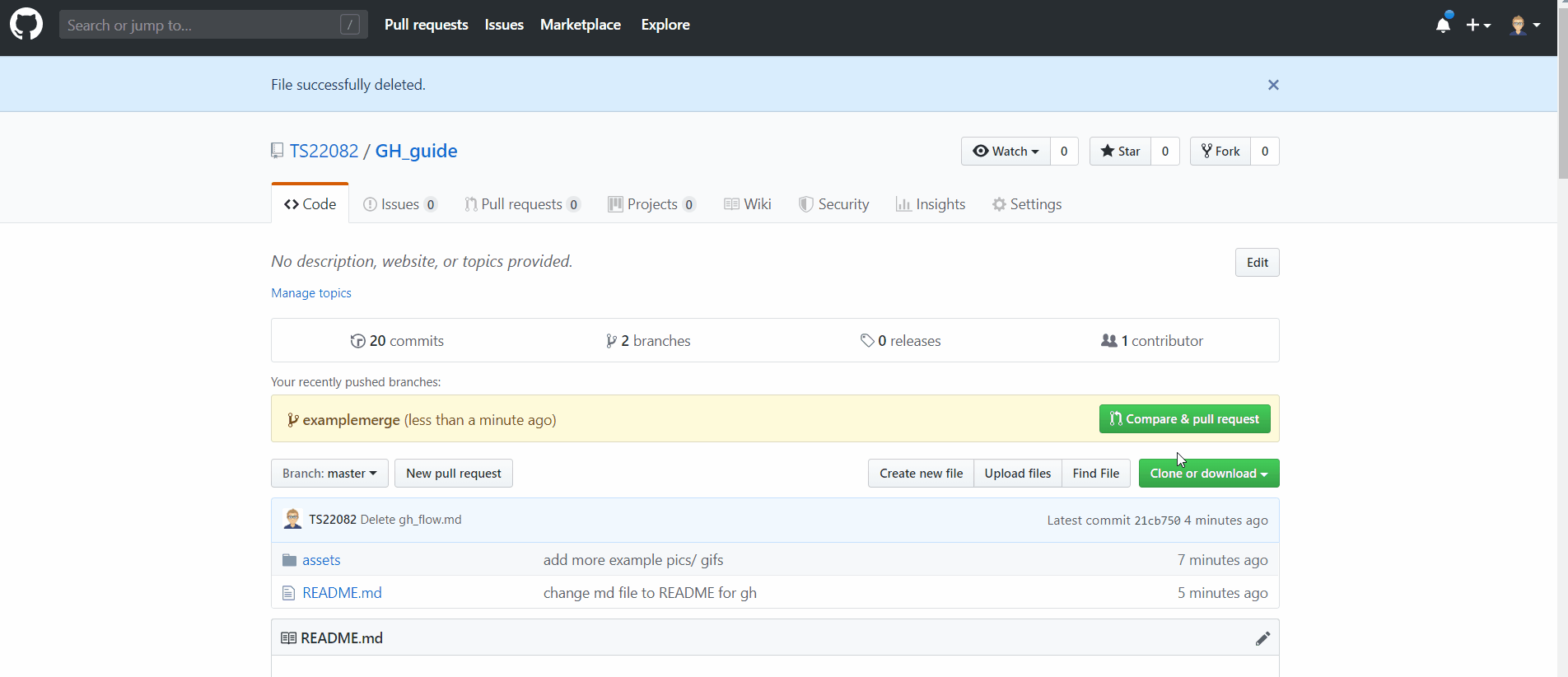1568x677 pixels.
Task: Open Explore in the top navigation
Action: pos(665,25)
